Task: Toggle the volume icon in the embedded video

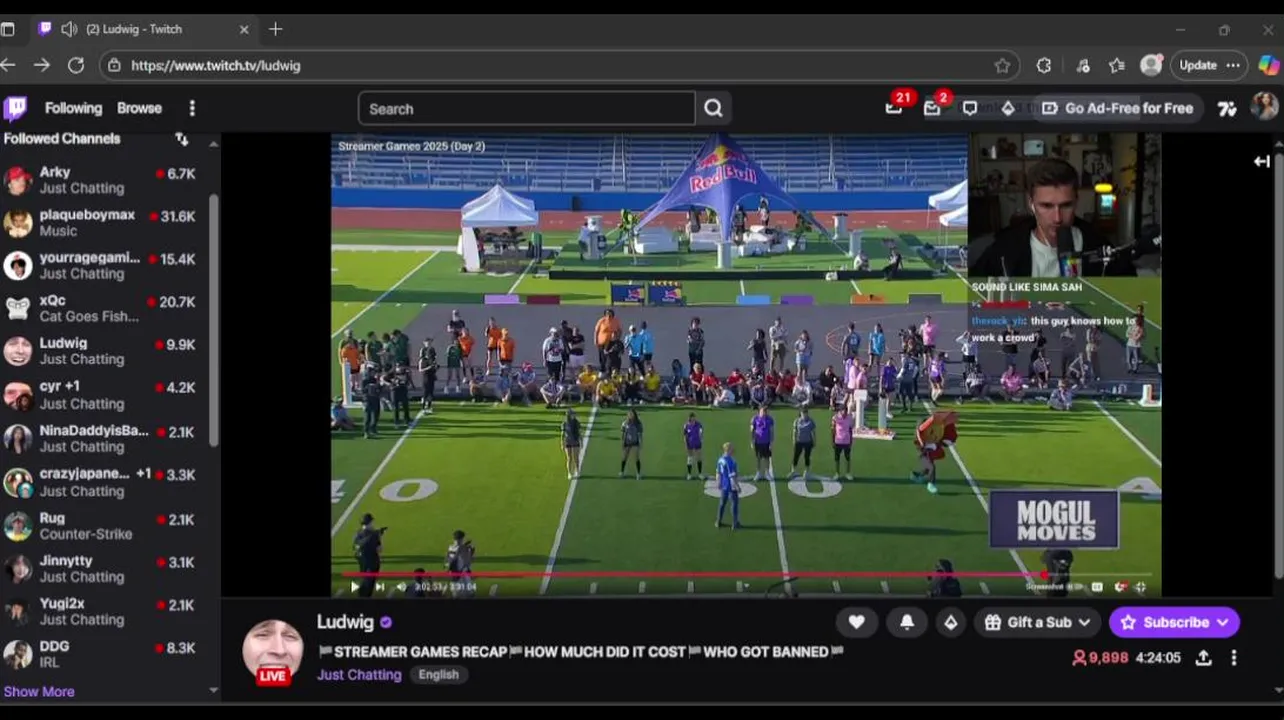Action: (401, 587)
